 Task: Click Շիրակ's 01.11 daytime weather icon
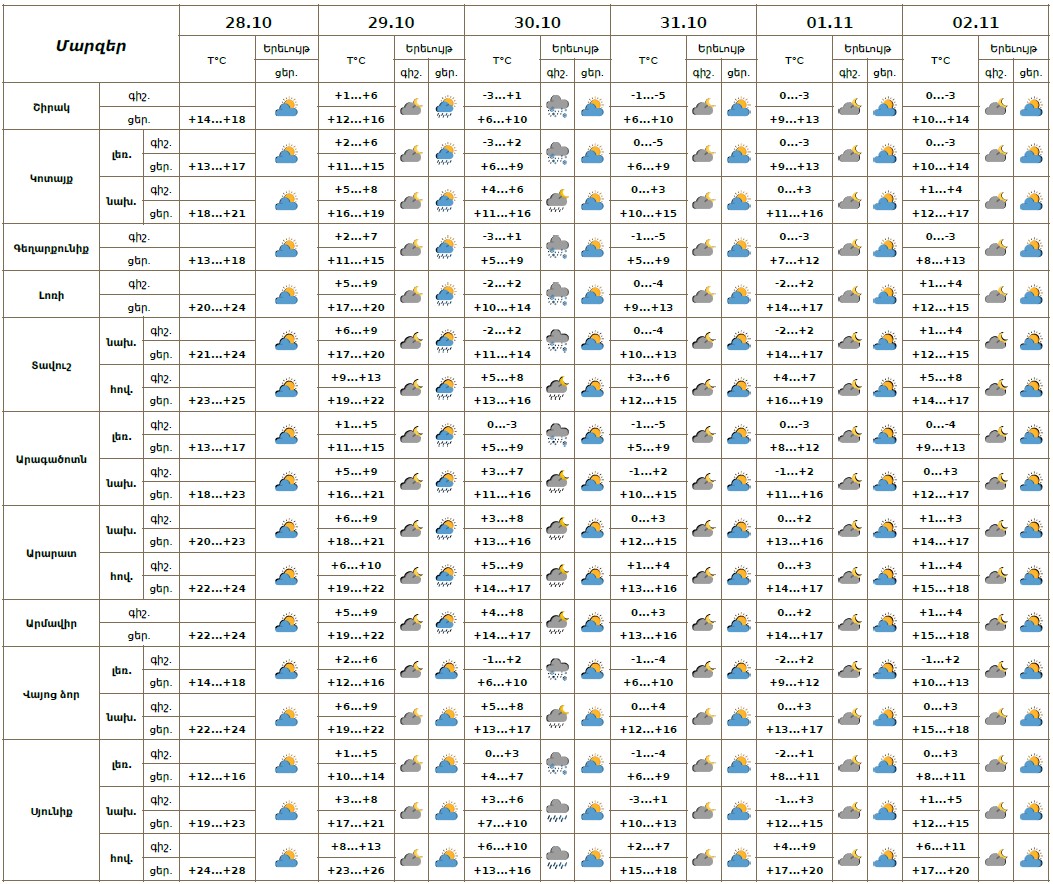pyautogui.click(x=884, y=107)
